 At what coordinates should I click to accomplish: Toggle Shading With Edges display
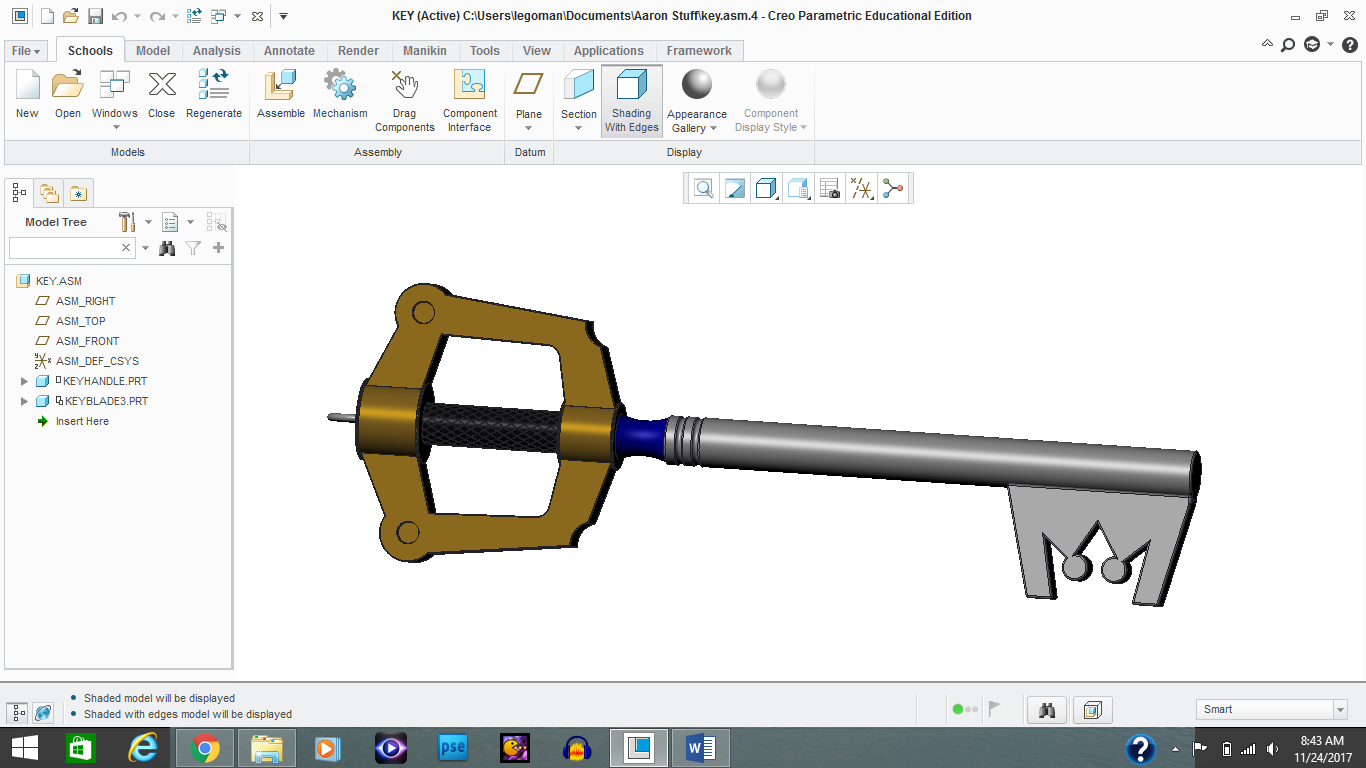[x=632, y=101]
